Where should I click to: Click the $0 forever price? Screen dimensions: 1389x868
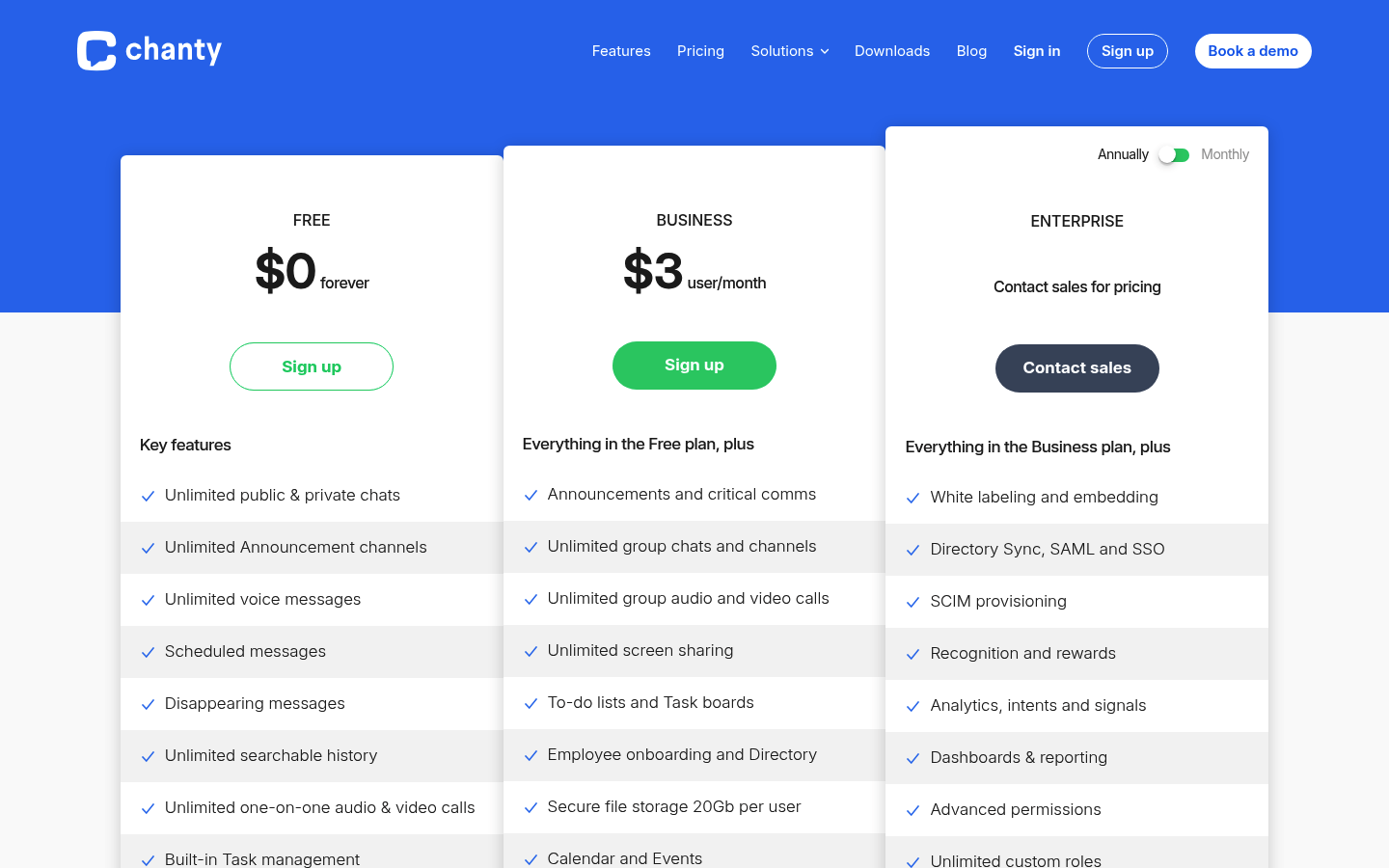click(312, 272)
